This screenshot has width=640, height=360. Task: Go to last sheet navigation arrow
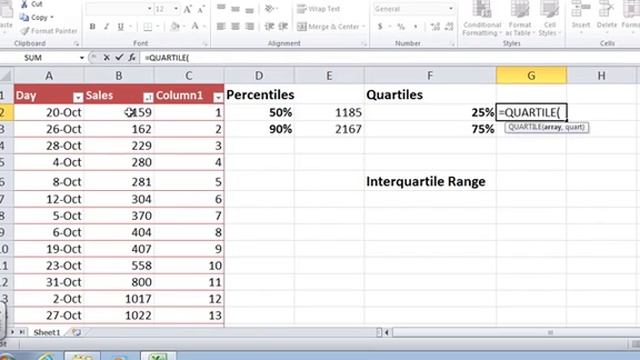tap(22, 332)
